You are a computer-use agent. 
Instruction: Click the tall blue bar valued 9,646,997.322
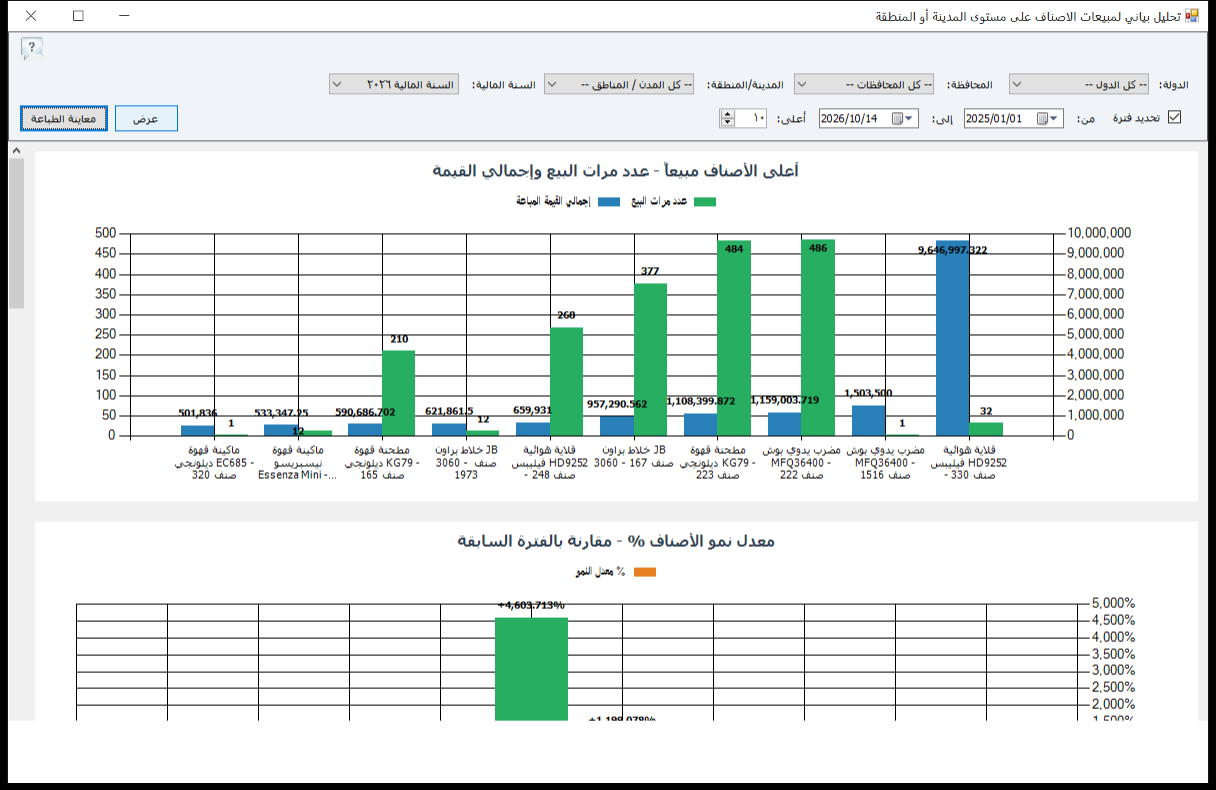[952, 338]
